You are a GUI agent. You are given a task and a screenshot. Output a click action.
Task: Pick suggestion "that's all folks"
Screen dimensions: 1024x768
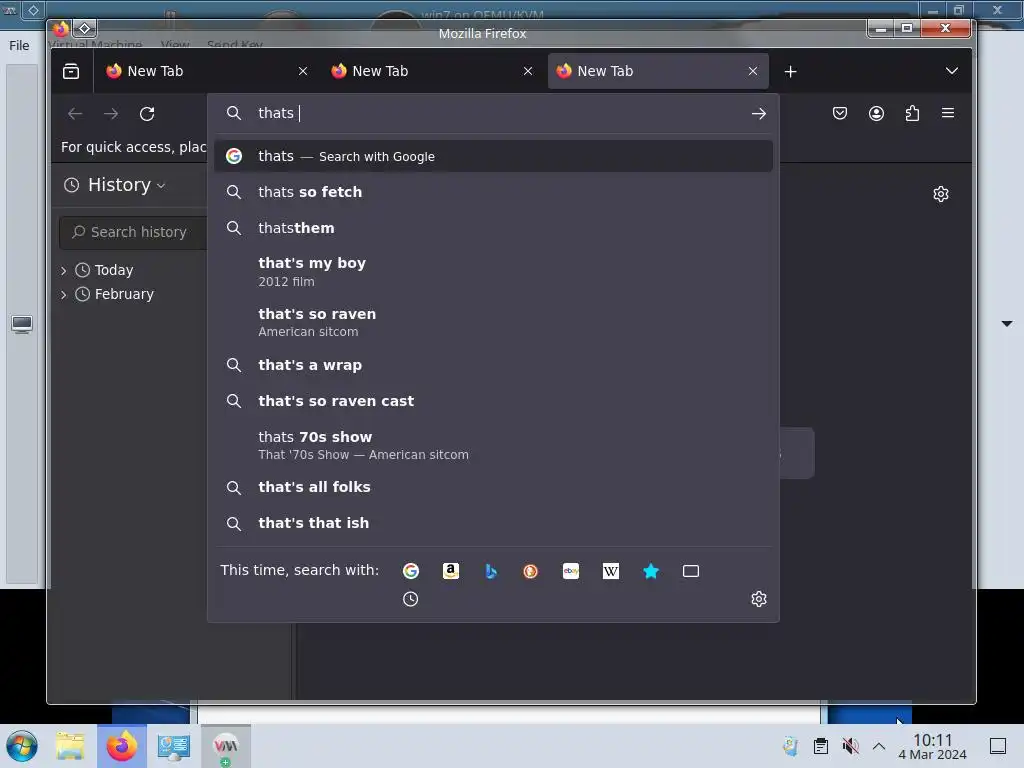[x=493, y=487]
